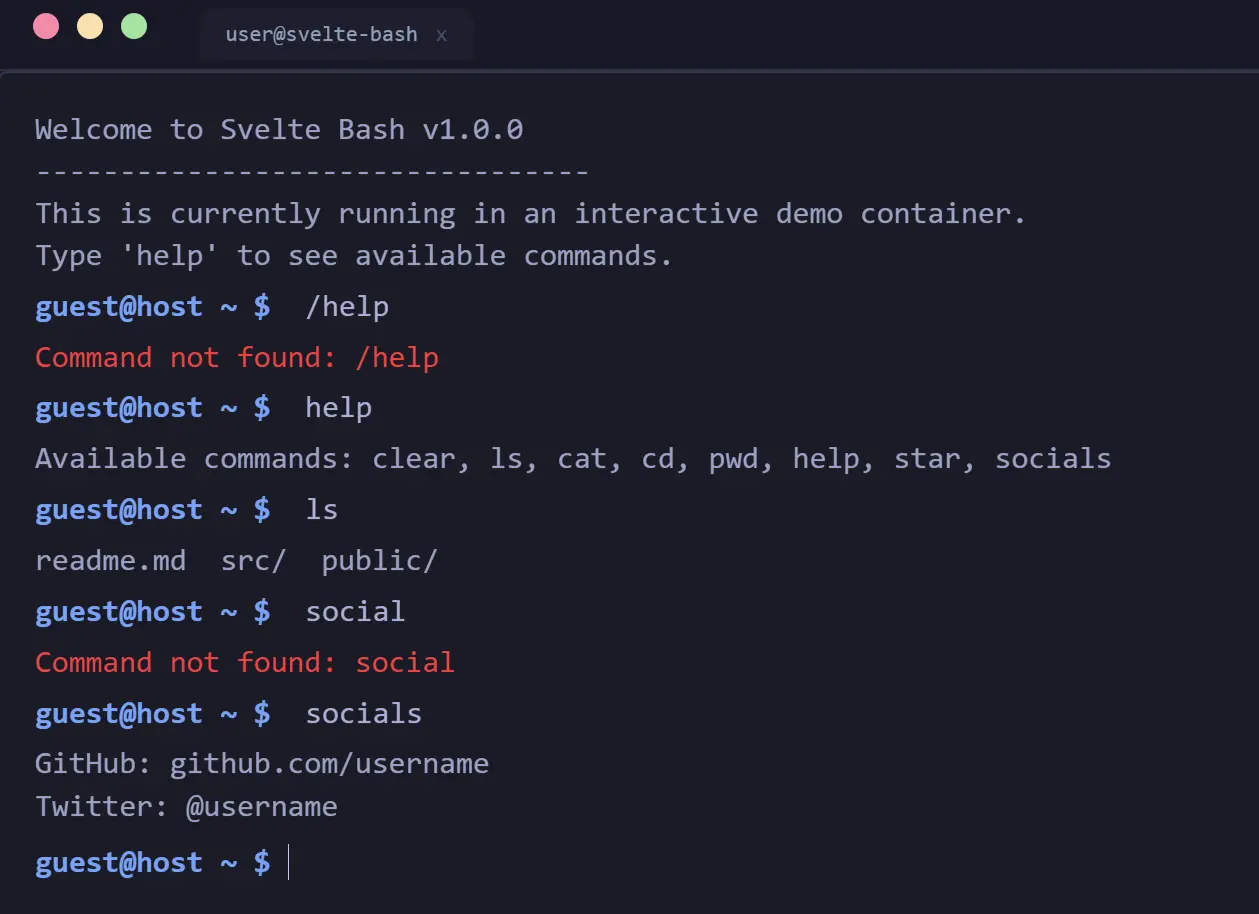This screenshot has height=914, width=1259.
Task: Select the src/ directory in ls output
Action: [x=253, y=560]
